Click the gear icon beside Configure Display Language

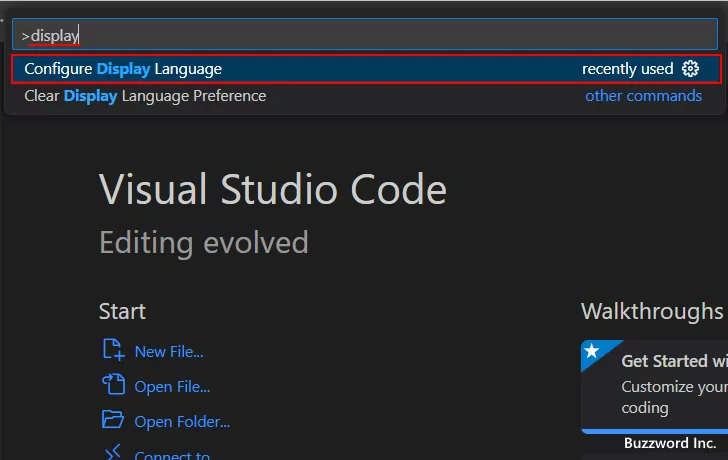(x=690, y=69)
